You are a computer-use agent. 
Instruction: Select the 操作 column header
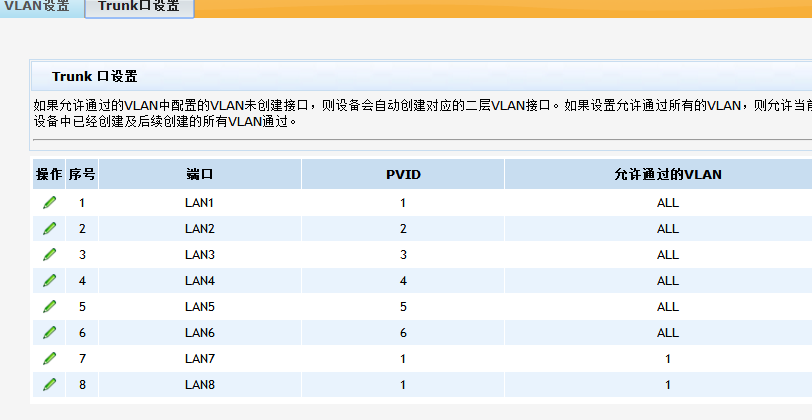[x=49, y=174]
